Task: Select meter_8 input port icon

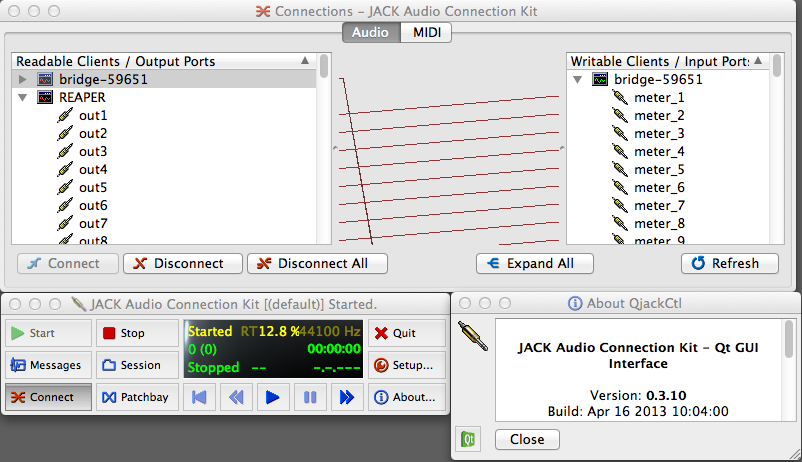Action: pos(620,224)
